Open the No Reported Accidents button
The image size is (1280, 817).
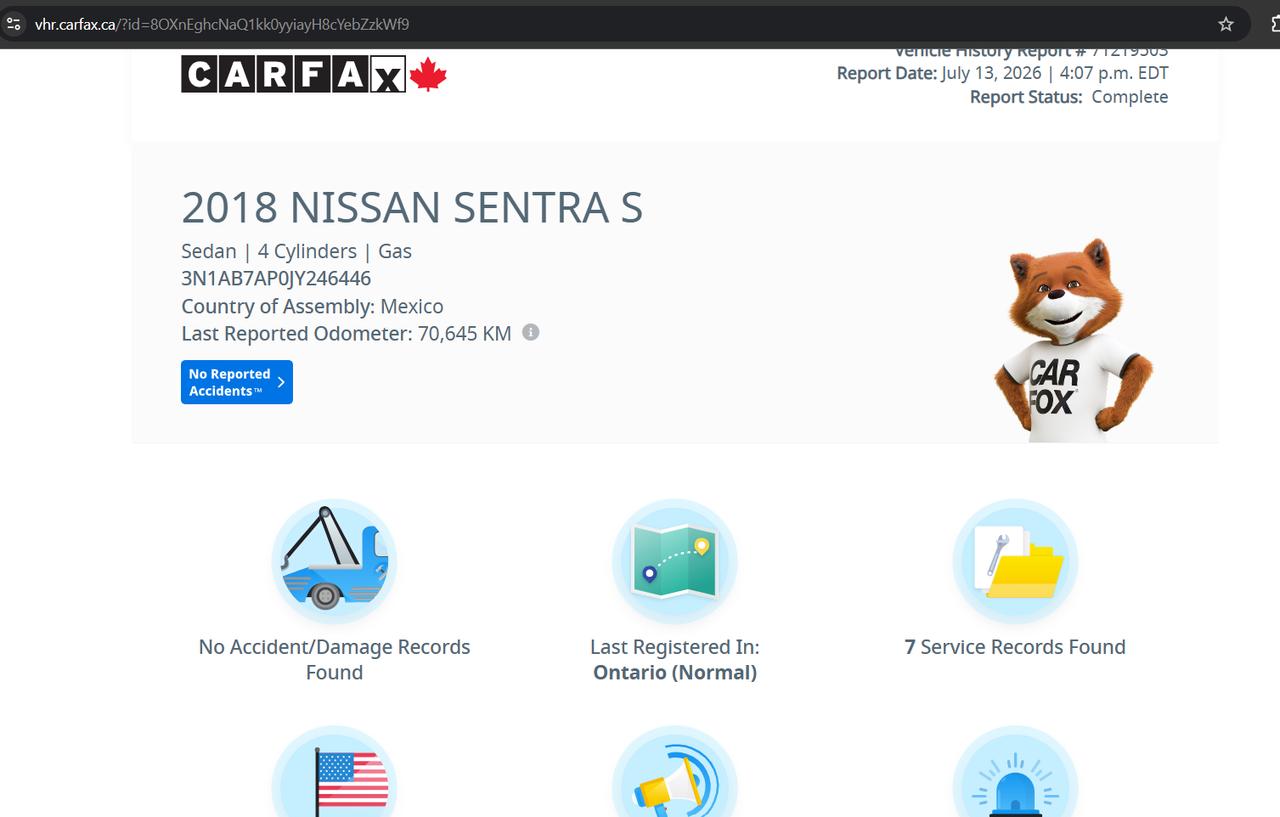pos(237,382)
